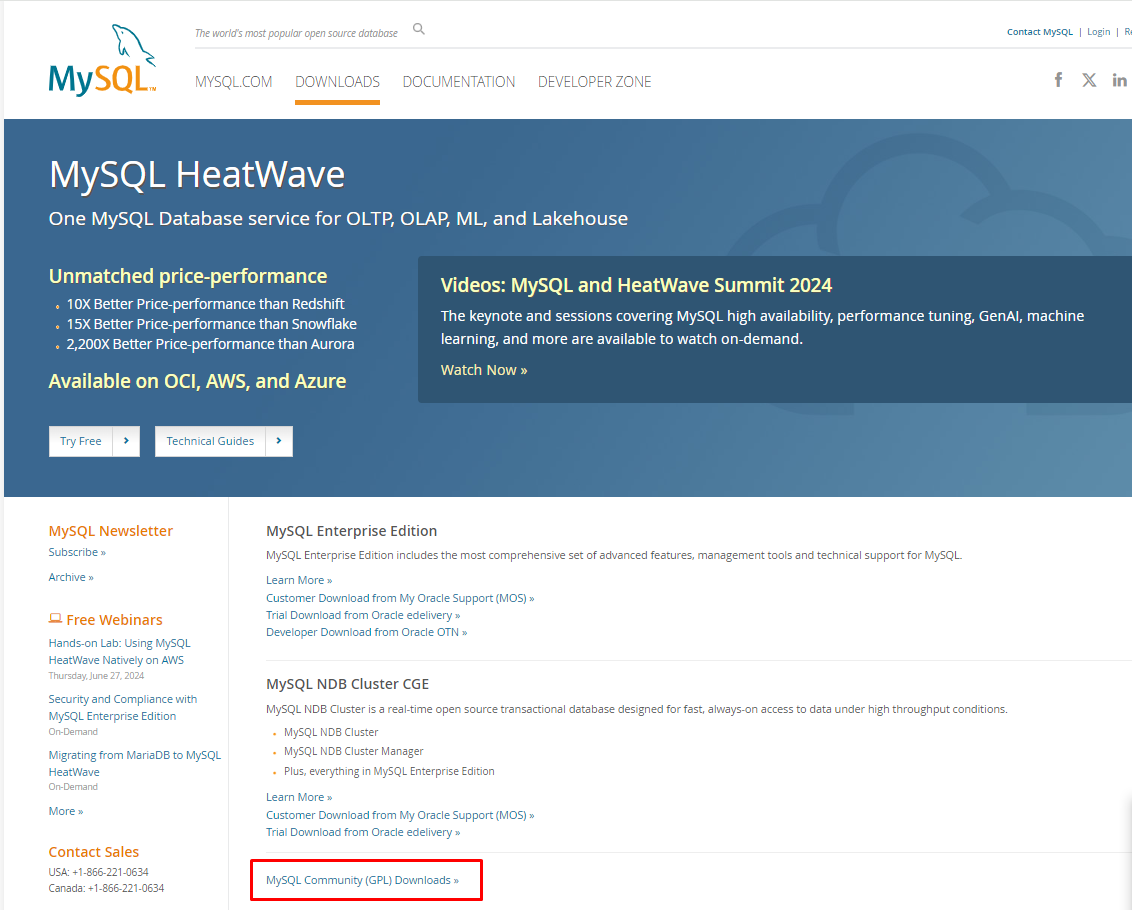
Task: Click More webinars link
Action: pos(66,811)
